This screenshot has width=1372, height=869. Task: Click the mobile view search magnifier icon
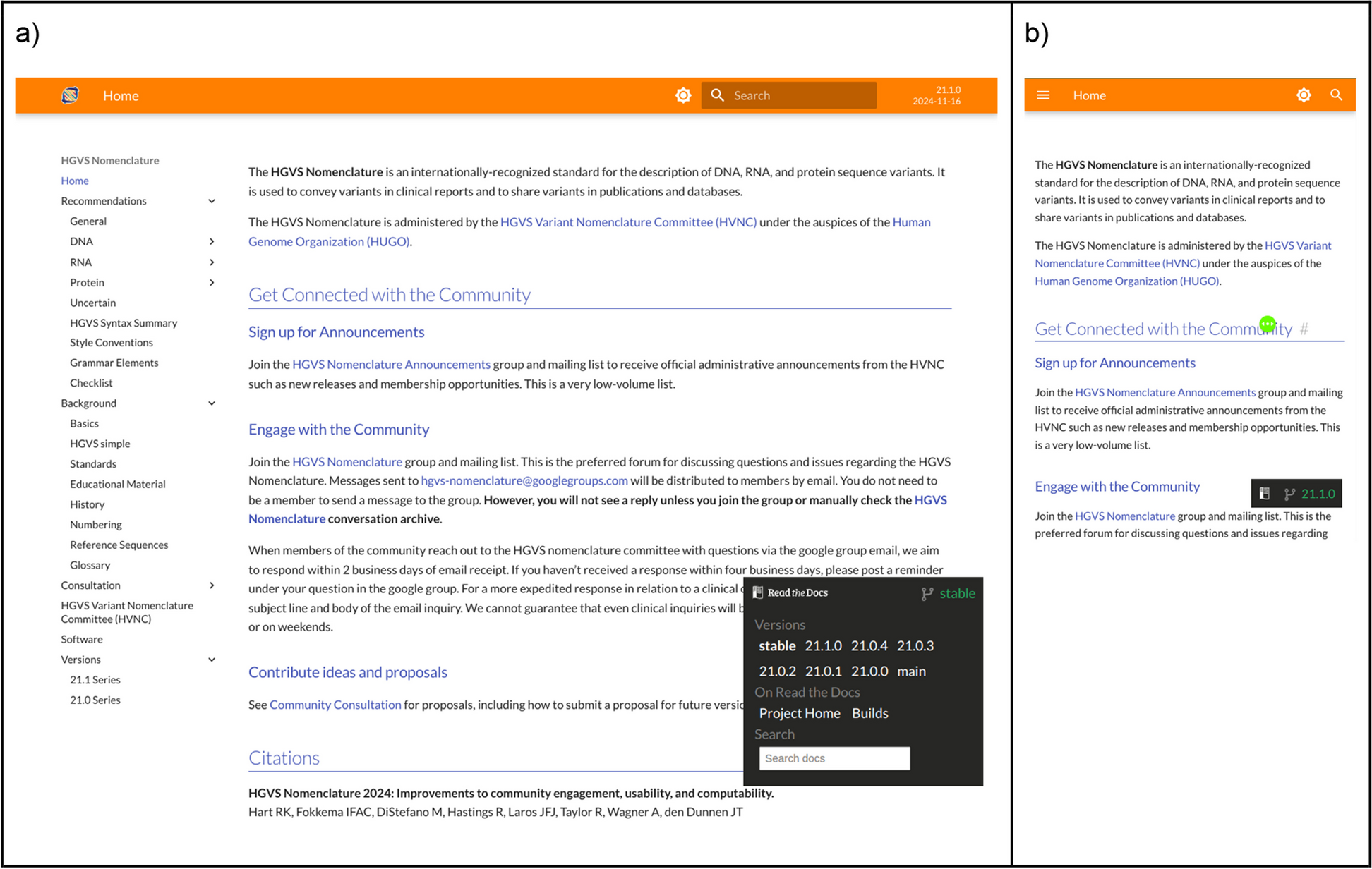tap(1335, 95)
